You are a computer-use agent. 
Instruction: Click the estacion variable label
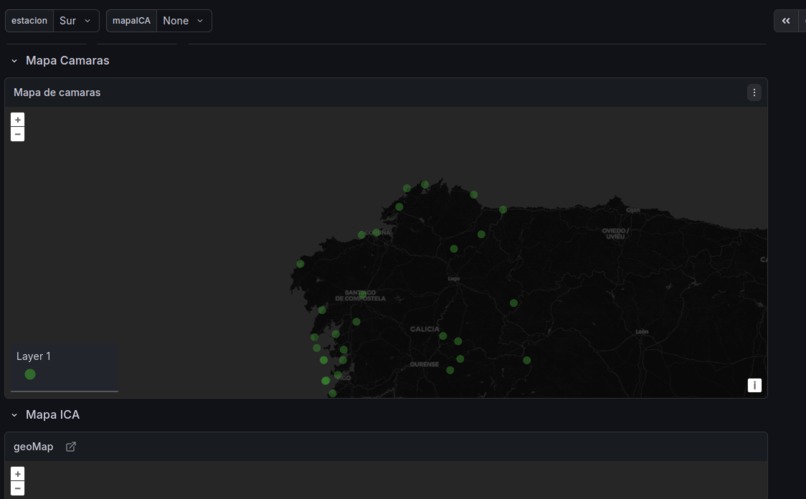click(29, 21)
